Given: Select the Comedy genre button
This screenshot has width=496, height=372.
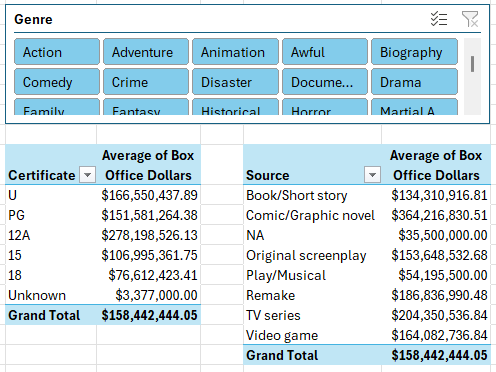Looking at the screenshot, I should point(57,82).
